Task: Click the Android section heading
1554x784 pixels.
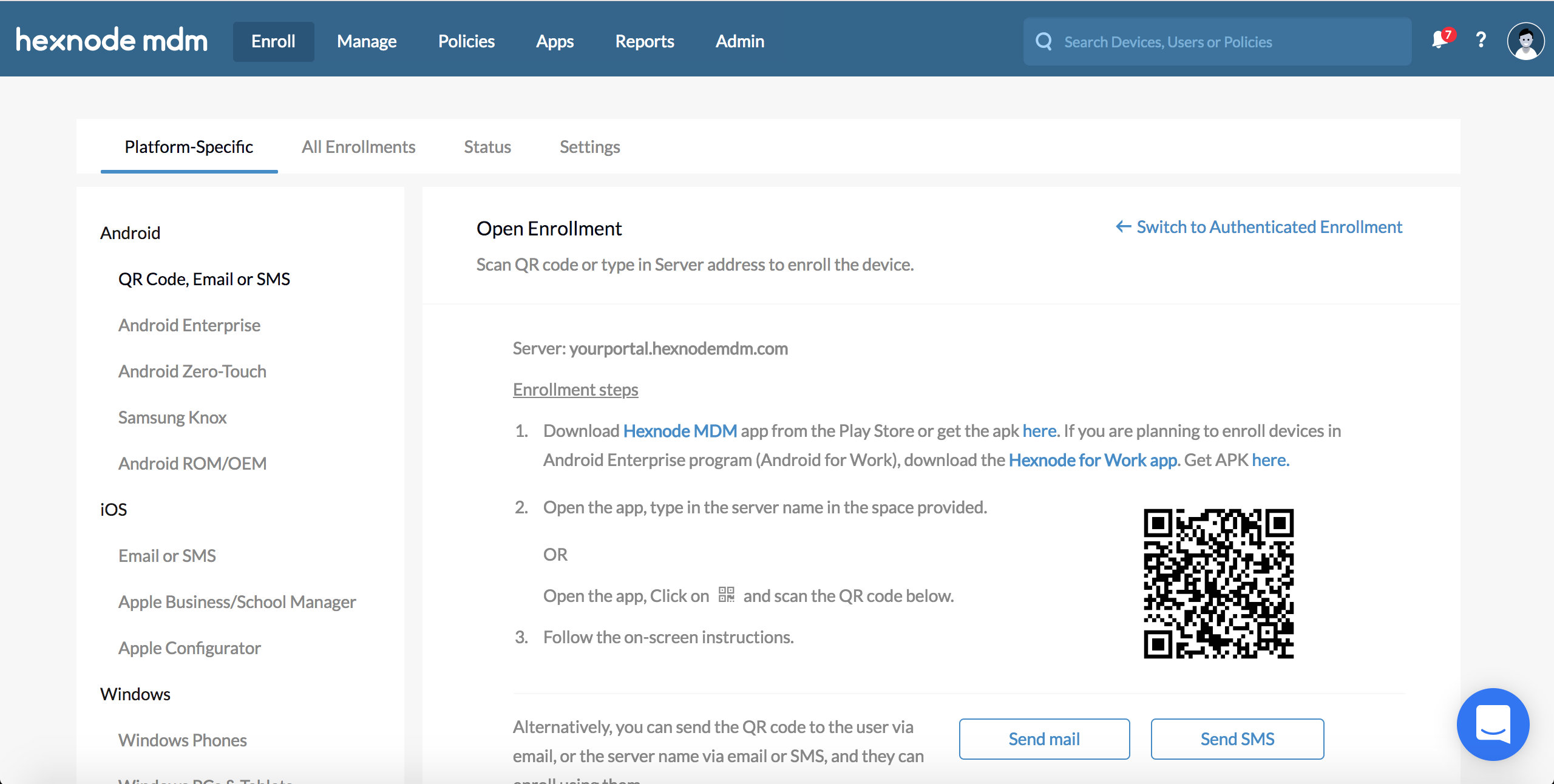Action: coord(130,233)
